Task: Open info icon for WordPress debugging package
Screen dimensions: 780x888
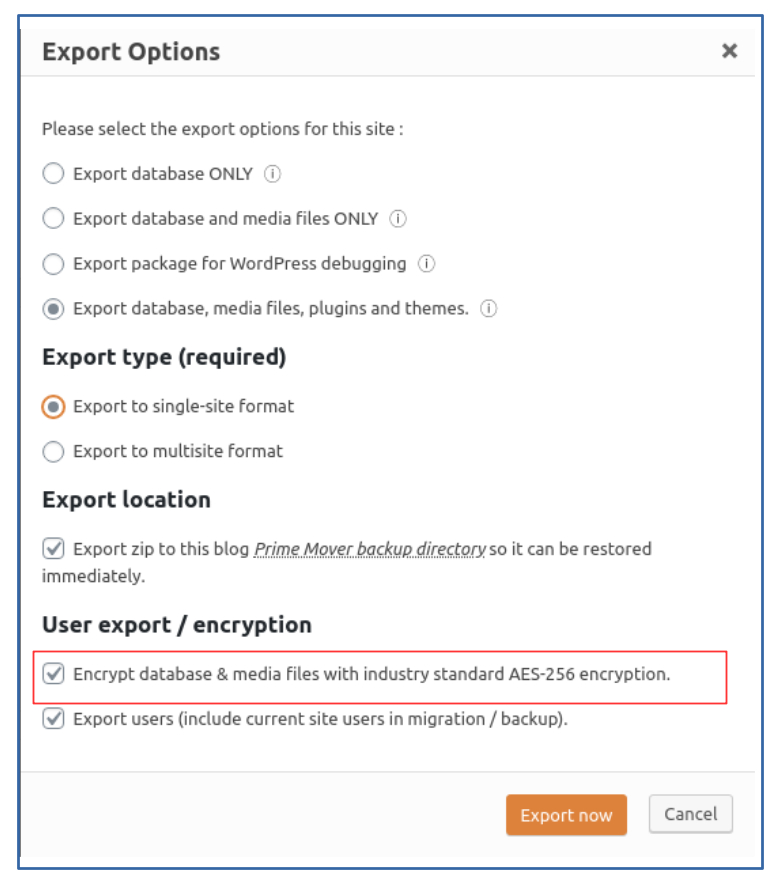Action: [426, 263]
